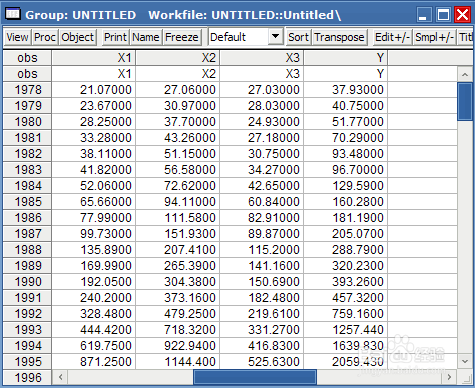
Task: Click the Print button
Action: click(x=115, y=37)
